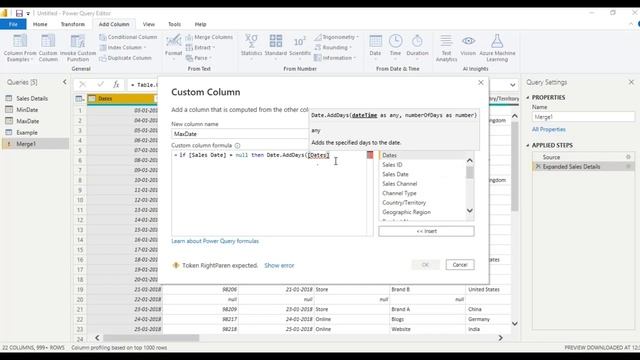
Task: Open the Rounding dropdown
Action: (x=333, y=47)
